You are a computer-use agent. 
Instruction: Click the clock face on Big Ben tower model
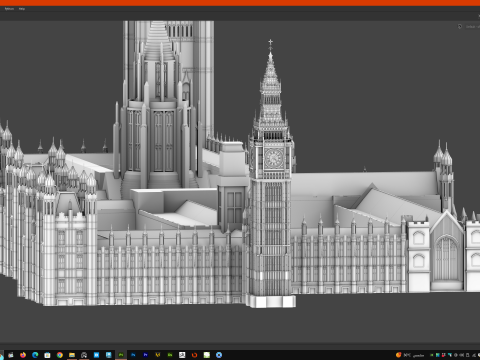(274, 158)
